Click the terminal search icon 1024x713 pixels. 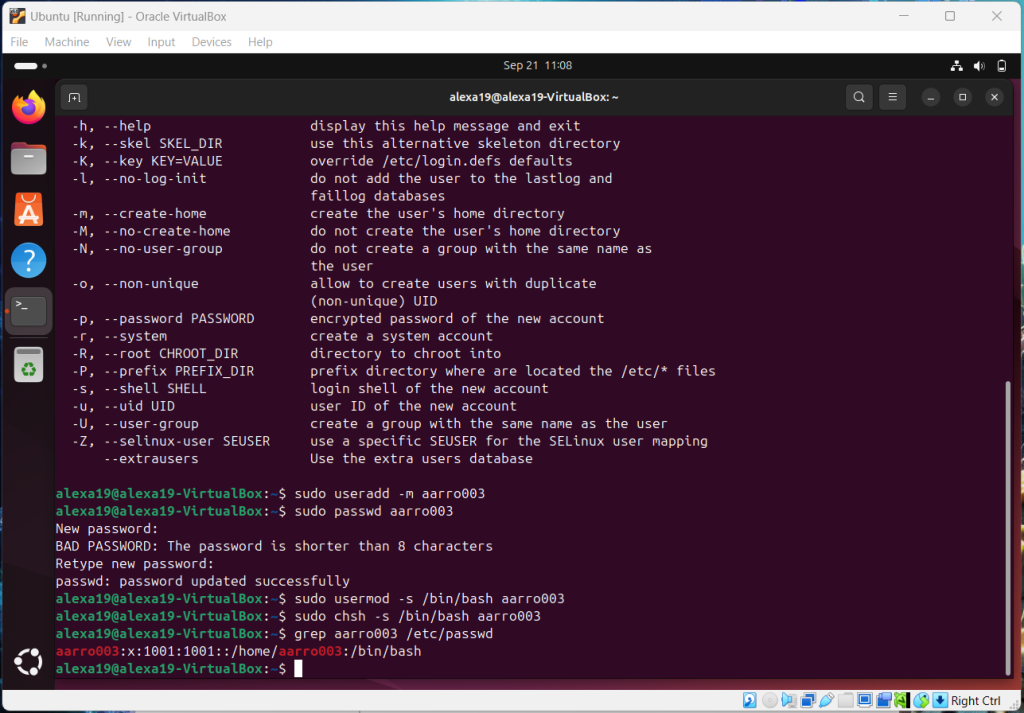[x=859, y=97]
